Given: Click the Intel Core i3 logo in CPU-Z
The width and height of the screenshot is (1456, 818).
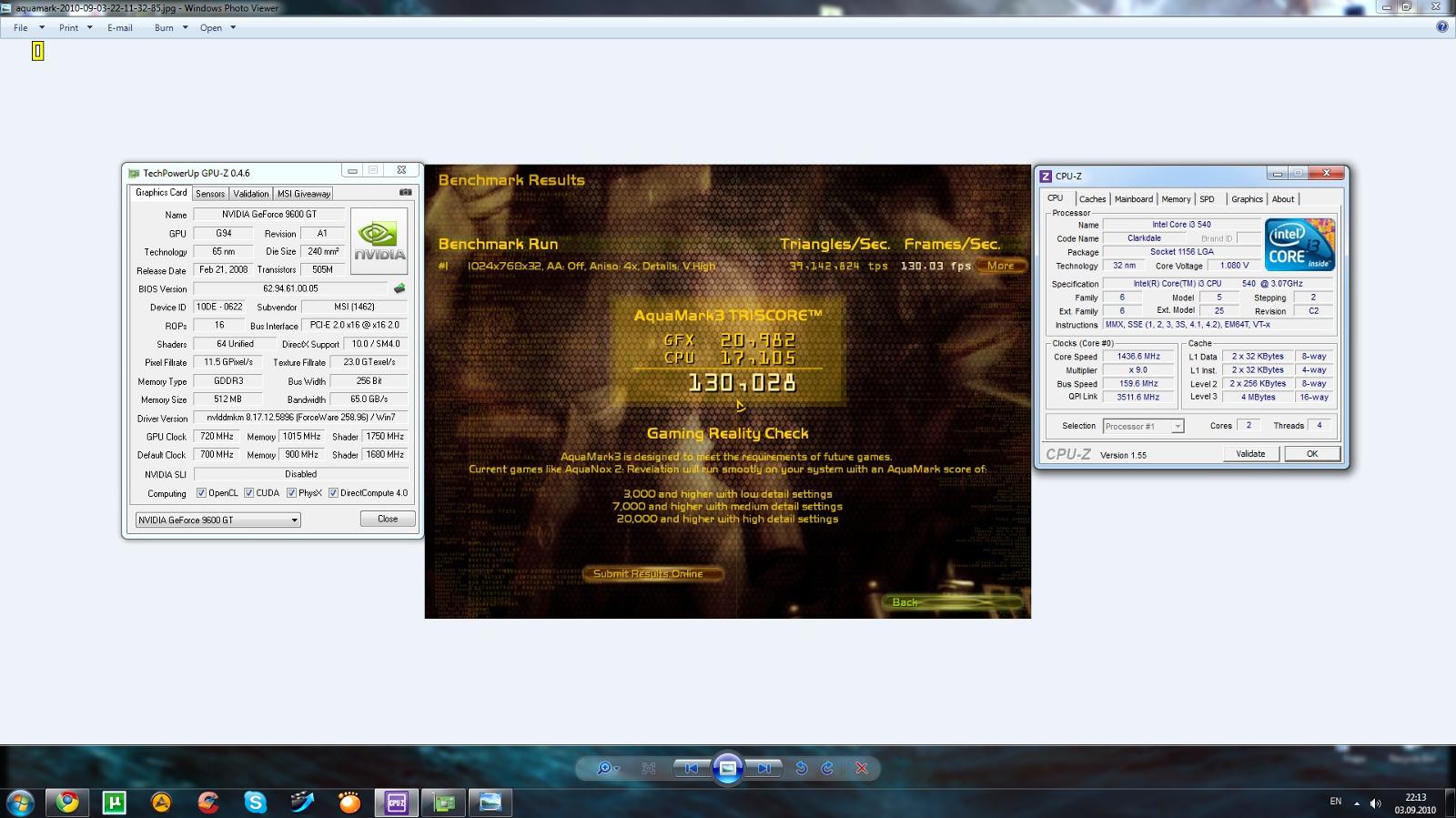Looking at the screenshot, I should 1300,244.
